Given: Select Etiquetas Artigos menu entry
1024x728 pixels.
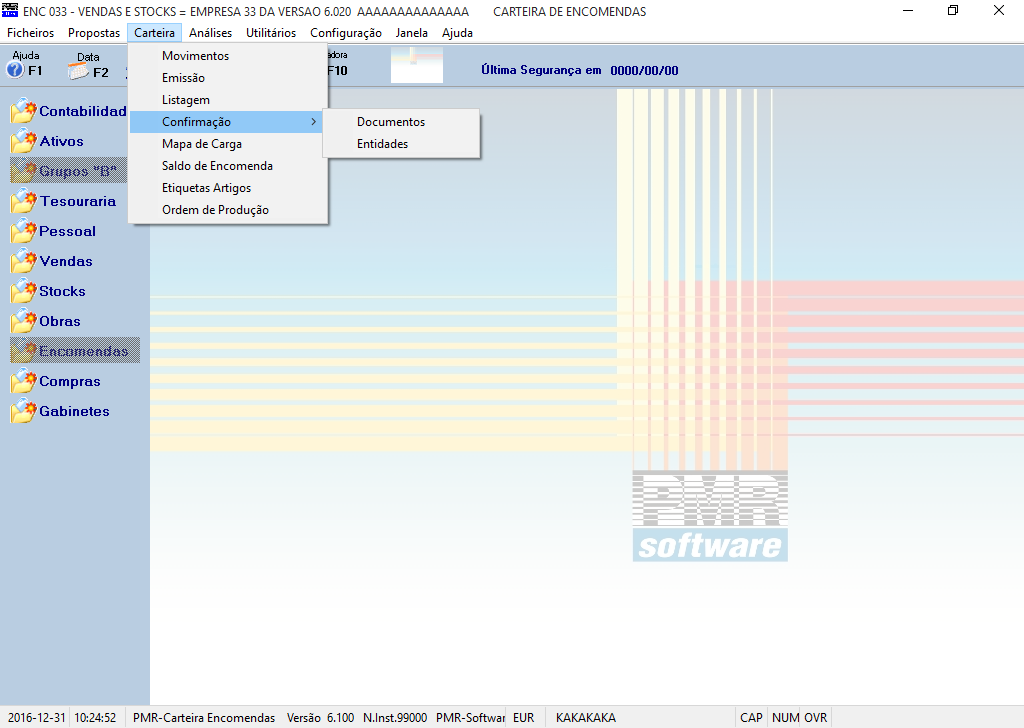Looking at the screenshot, I should [x=228, y=188].
